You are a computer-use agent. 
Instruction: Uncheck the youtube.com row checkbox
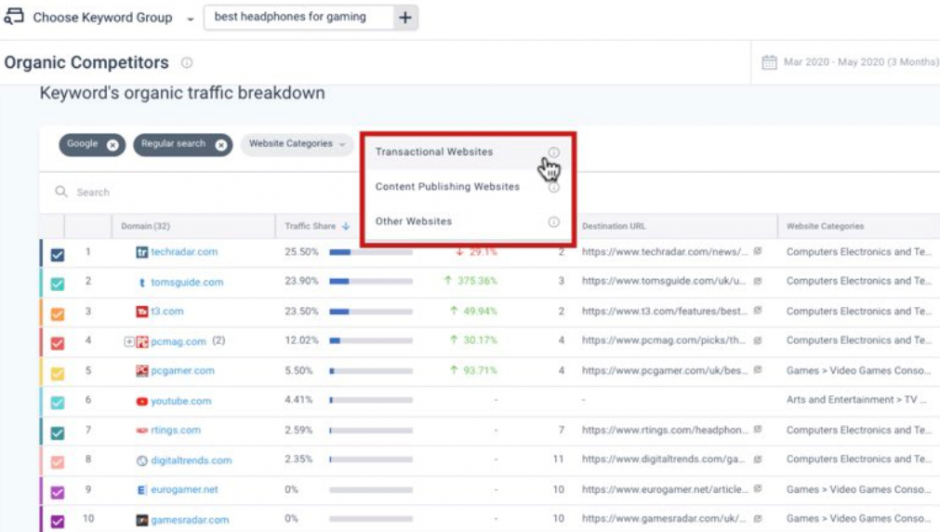58,402
